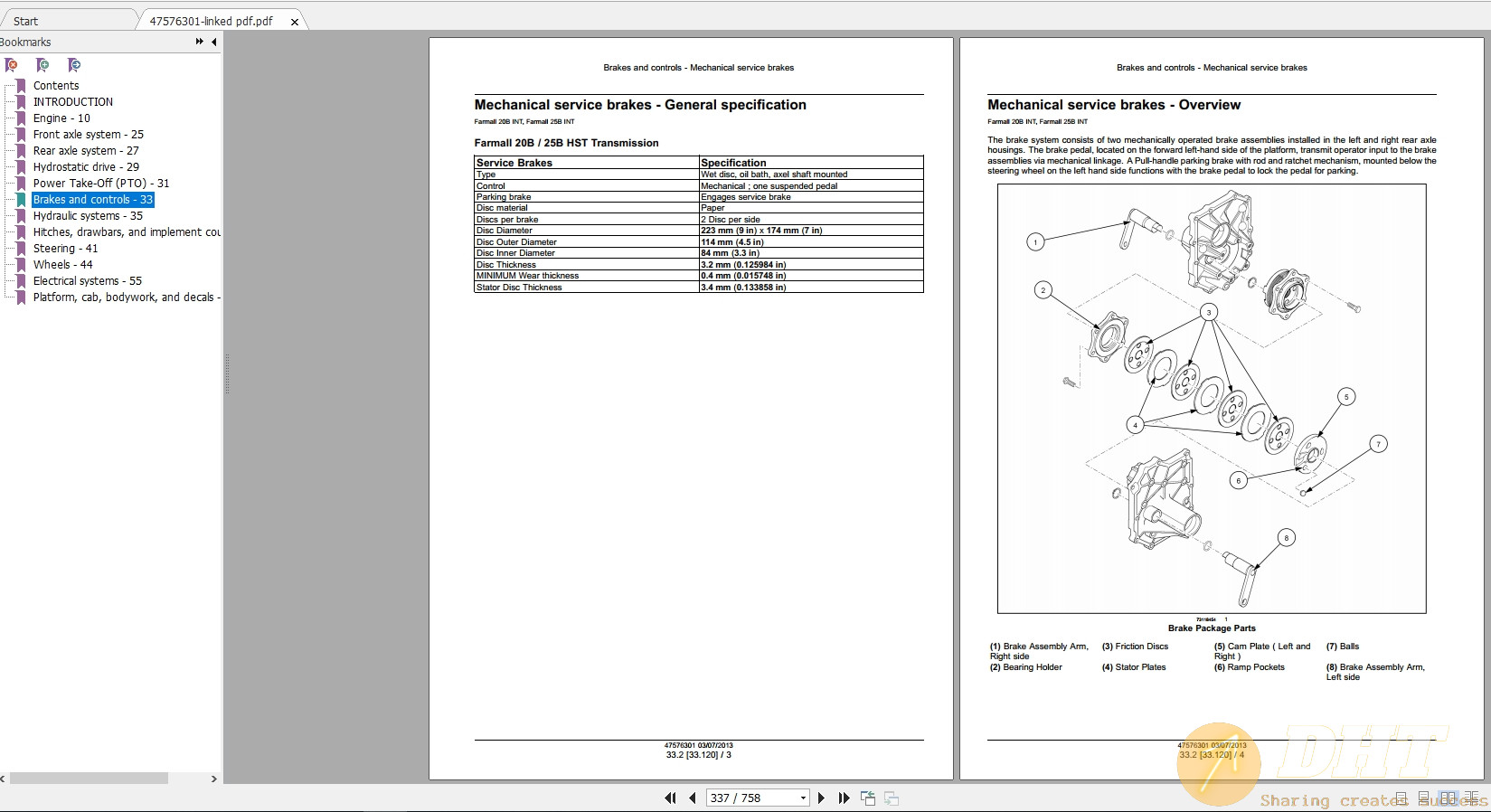Close the 47576301-linked pdf tab
This screenshot has height=812, width=1491.
(x=295, y=22)
